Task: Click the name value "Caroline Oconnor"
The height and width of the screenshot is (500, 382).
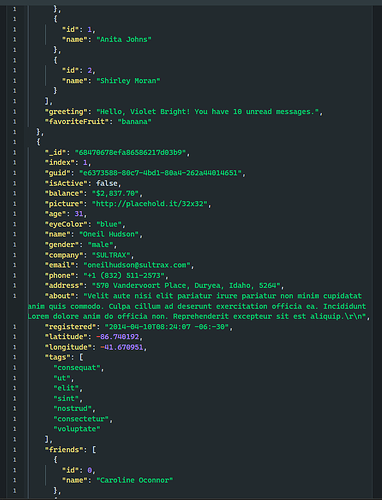Action: 135,480
